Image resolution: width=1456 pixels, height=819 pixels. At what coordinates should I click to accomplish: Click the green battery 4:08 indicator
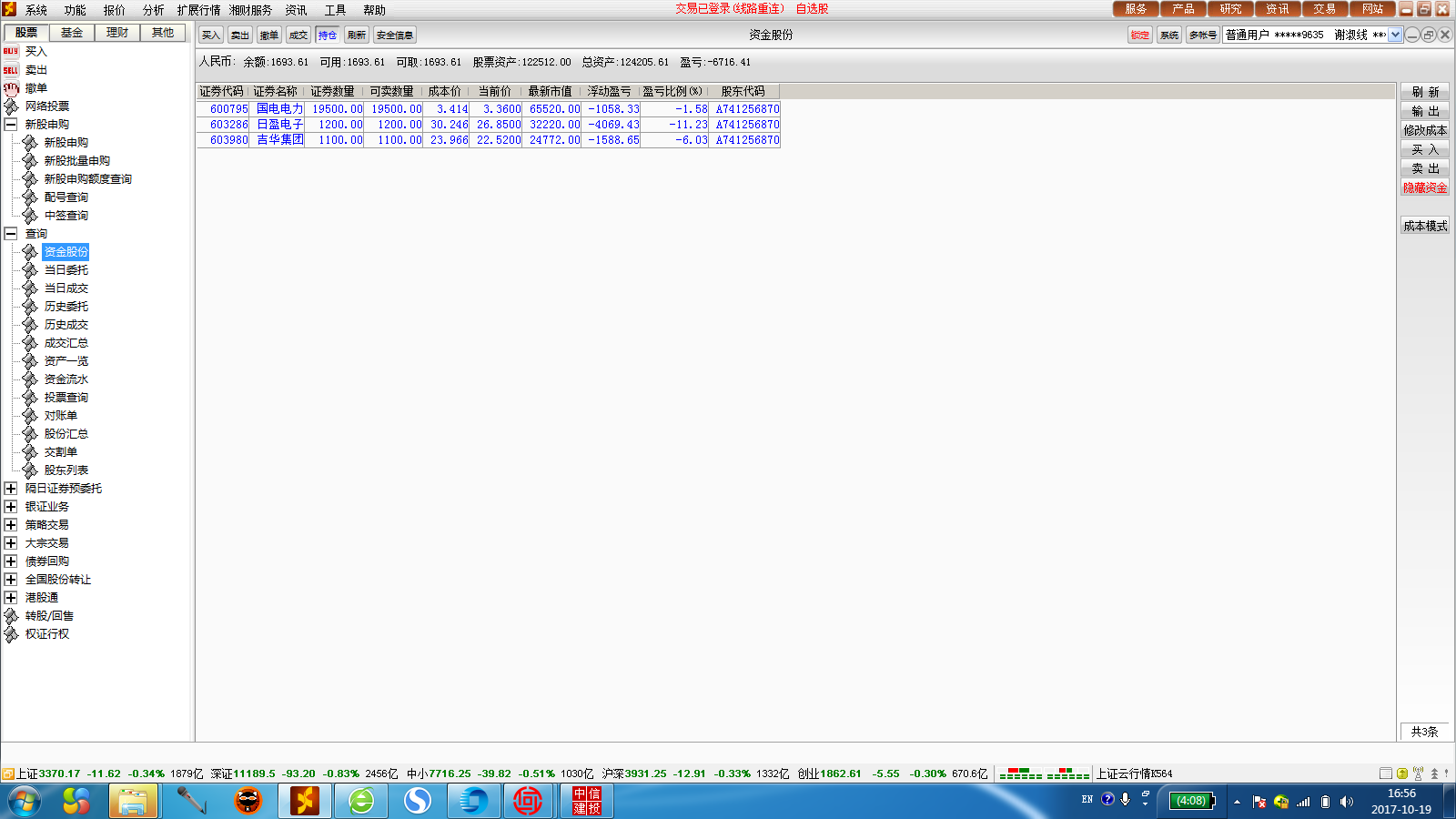pyautogui.click(x=1192, y=801)
